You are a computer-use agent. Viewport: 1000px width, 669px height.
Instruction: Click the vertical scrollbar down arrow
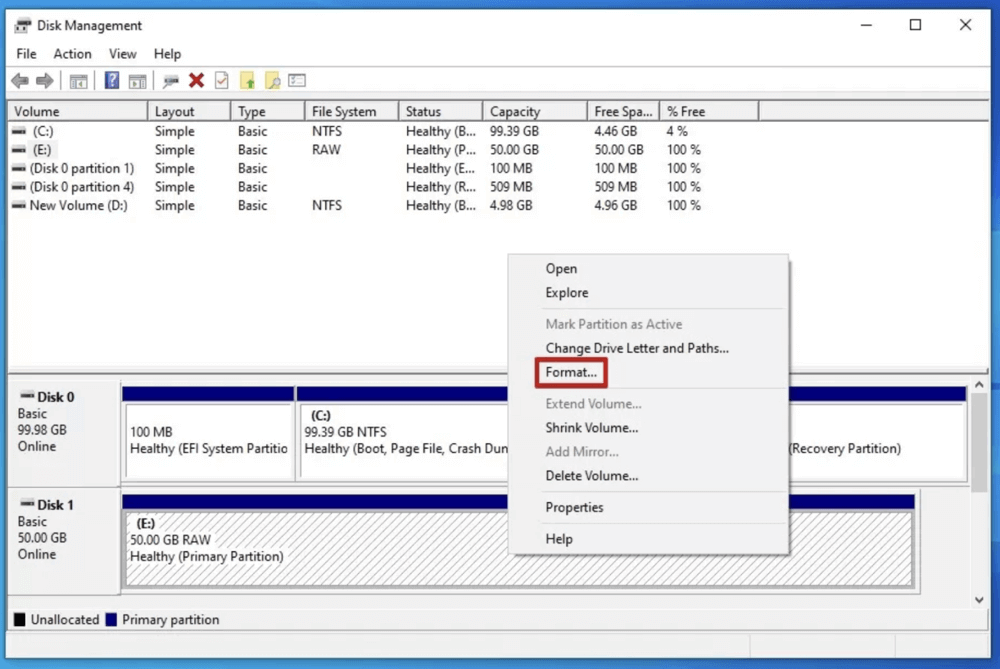[x=979, y=599]
